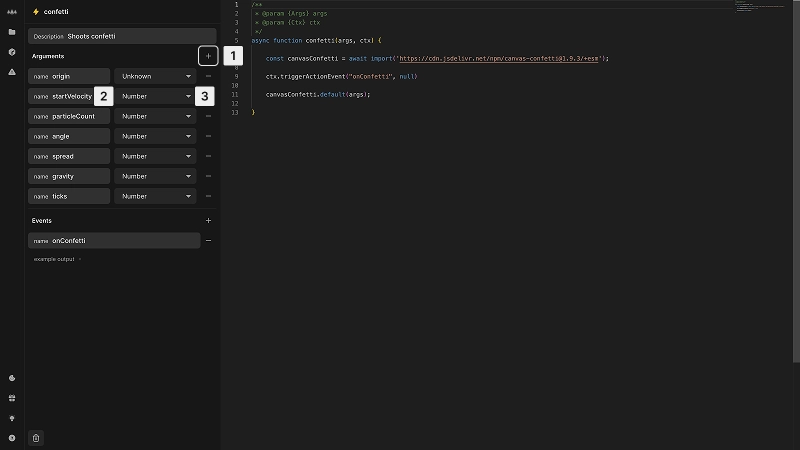Click the onConfetti event name field
This screenshot has width=800, height=450.
[114, 240]
